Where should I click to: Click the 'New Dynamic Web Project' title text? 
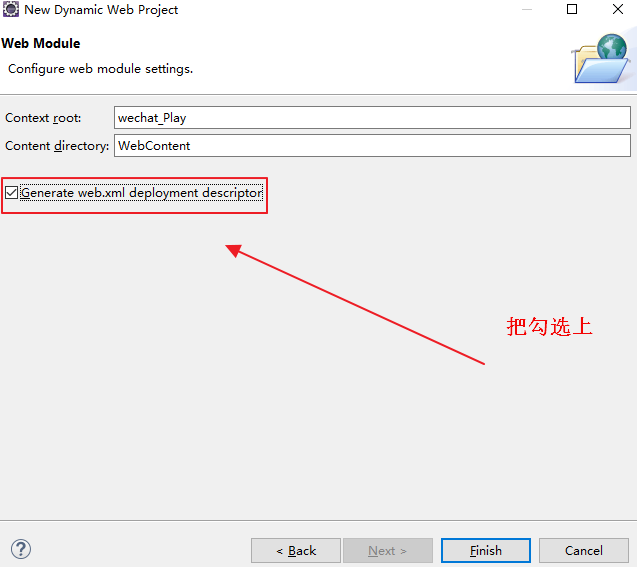point(101,10)
